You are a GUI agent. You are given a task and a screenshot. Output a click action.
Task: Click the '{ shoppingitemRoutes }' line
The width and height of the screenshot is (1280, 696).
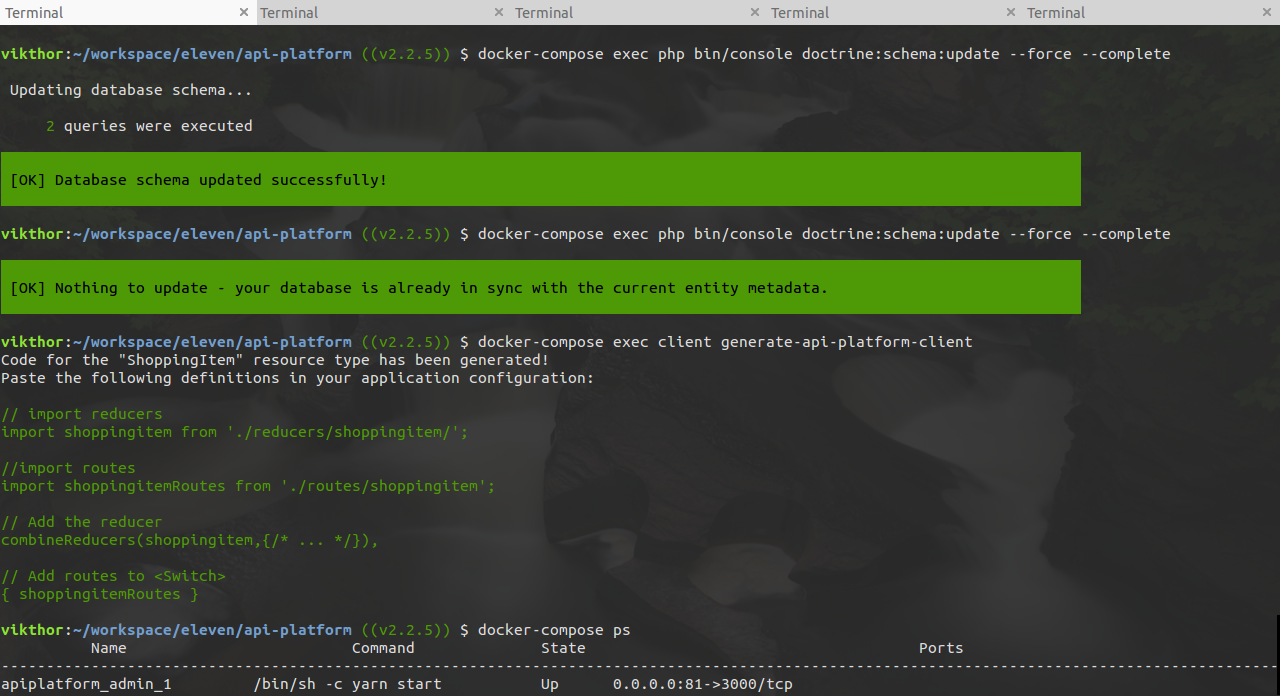(x=100, y=594)
